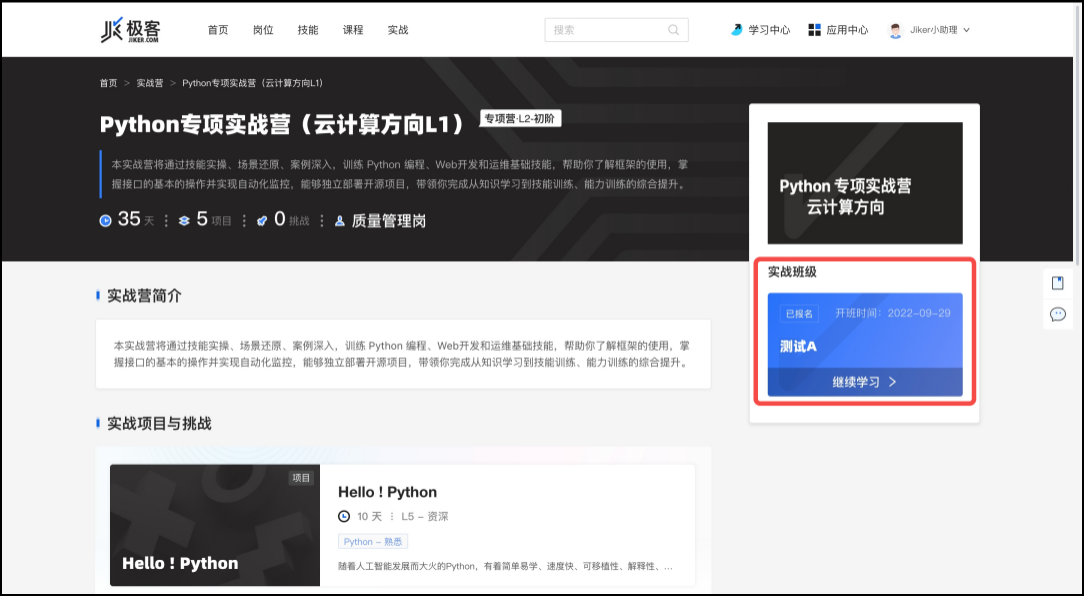Click the 应用中心 grid icon
This screenshot has height=598, width=1084.
pos(814,30)
